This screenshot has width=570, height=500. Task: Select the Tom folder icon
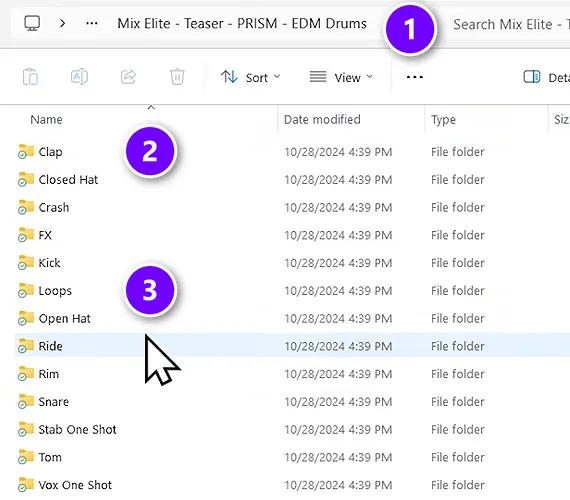tap(26, 457)
